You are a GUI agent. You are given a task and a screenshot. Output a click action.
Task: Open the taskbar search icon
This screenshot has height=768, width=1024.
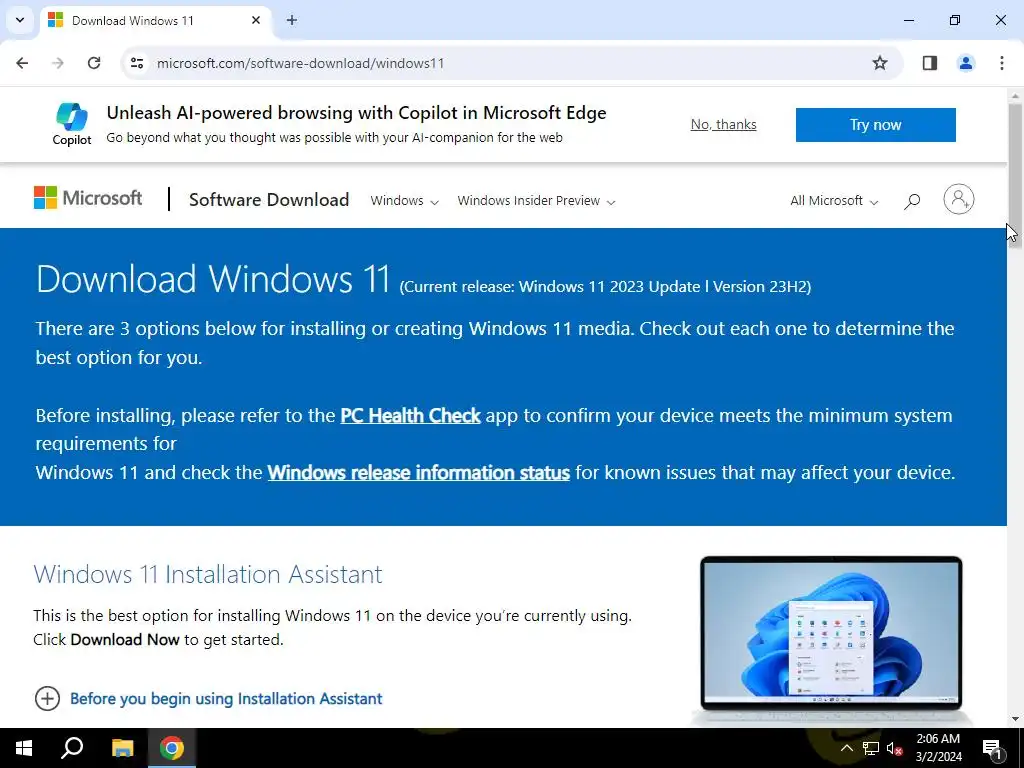[72, 748]
